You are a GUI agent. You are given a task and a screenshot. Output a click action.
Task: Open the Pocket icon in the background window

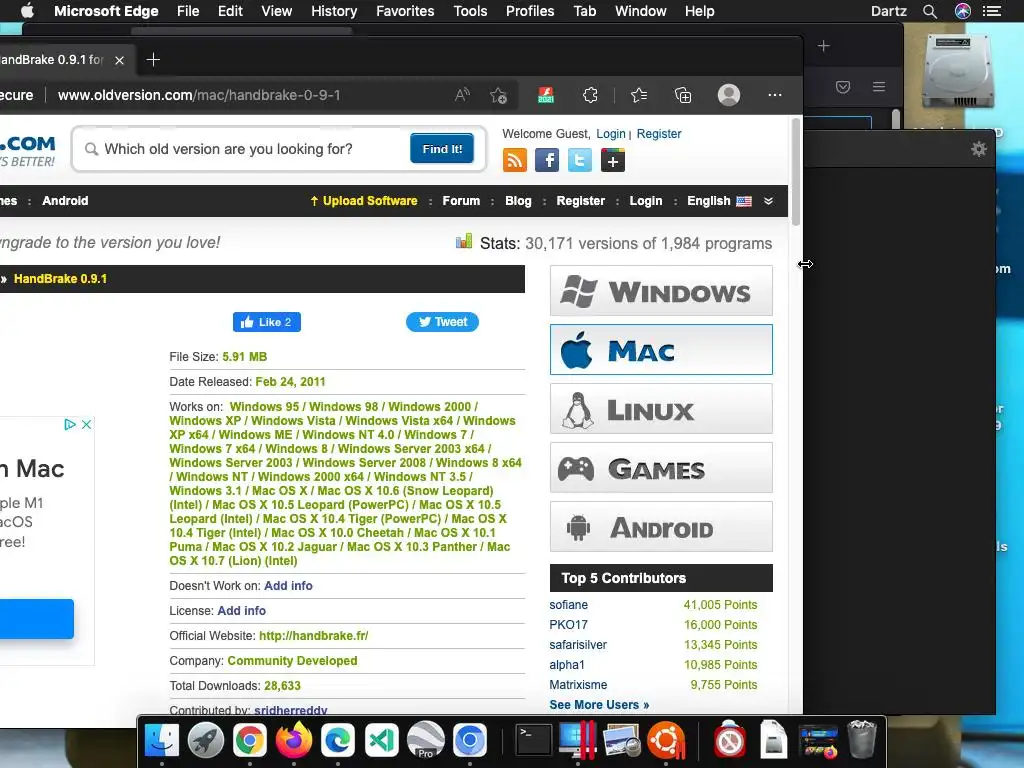click(843, 87)
